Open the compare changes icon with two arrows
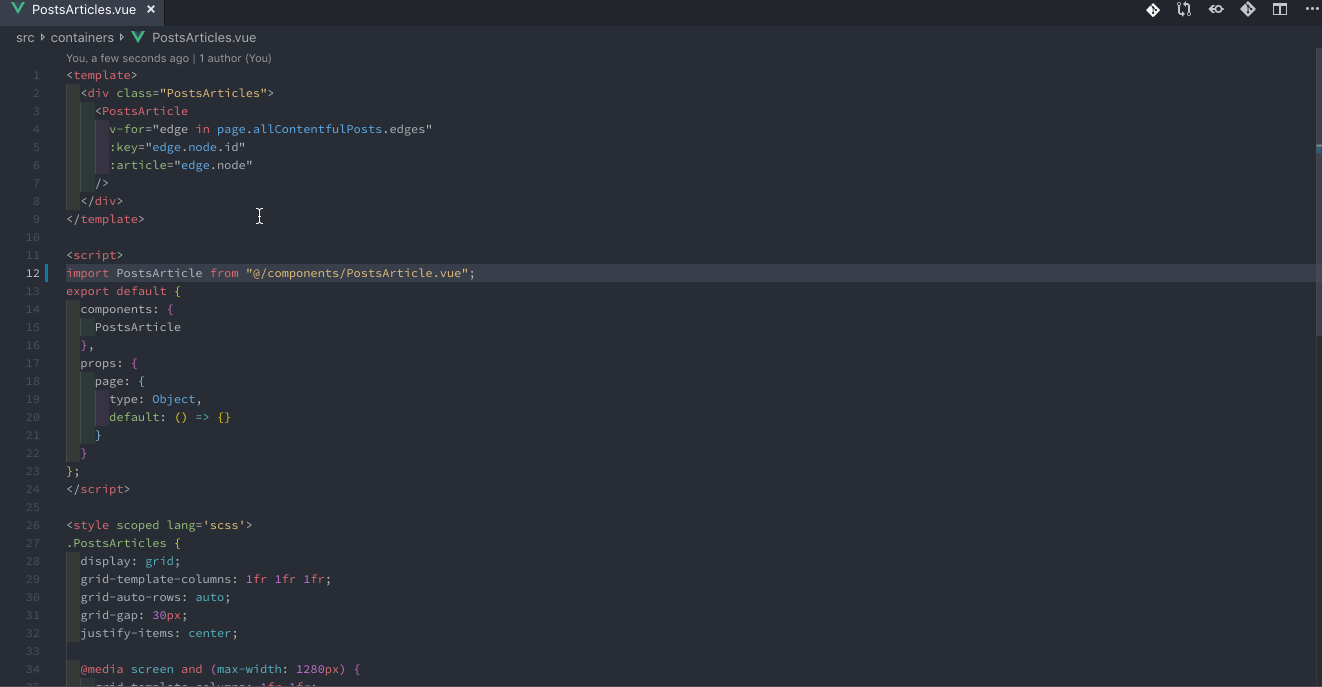1322x687 pixels. [1184, 10]
